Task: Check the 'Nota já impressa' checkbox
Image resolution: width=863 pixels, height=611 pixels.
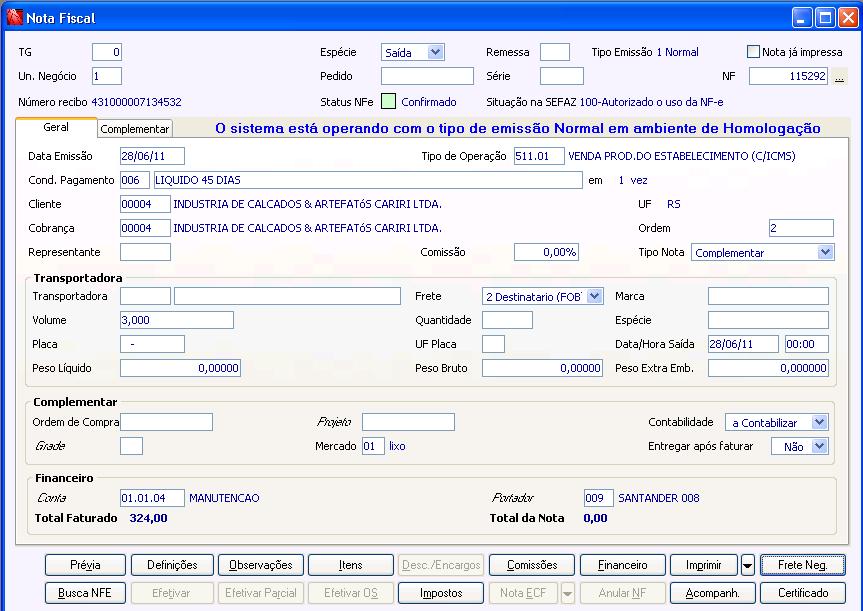Action: pos(754,52)
